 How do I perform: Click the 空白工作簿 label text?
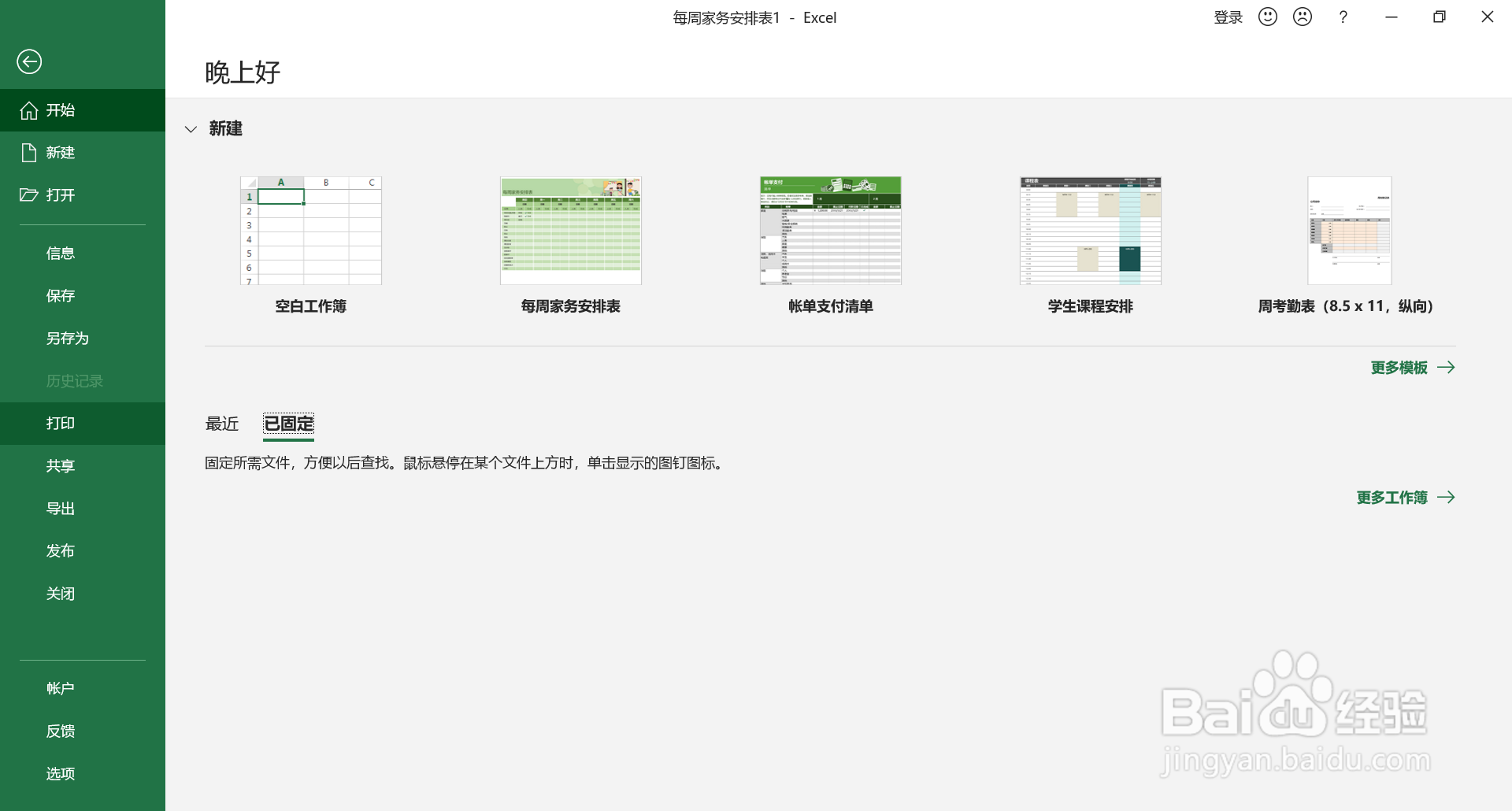click(x=311, y=306)
